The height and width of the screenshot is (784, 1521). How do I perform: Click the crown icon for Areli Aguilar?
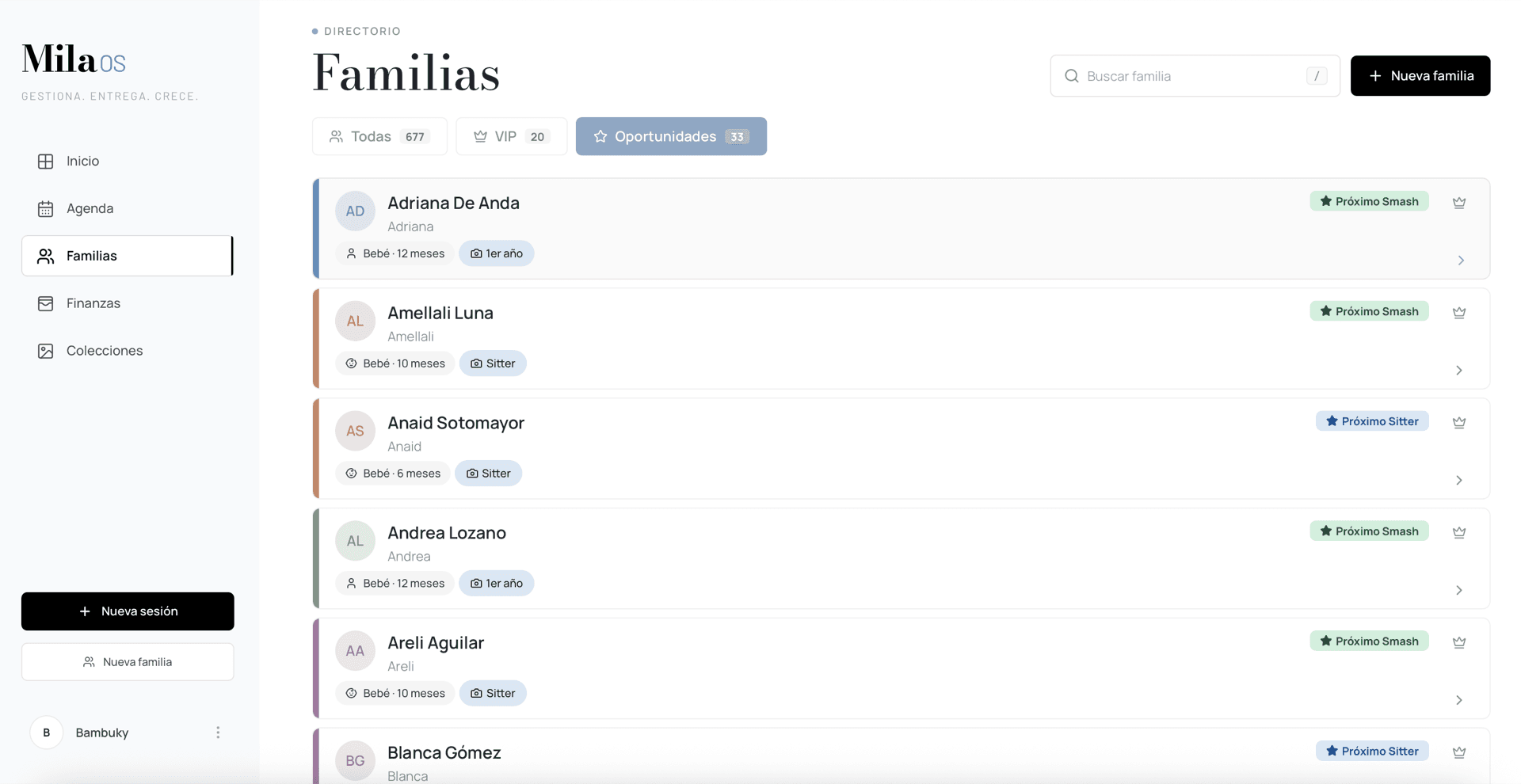(1459, 643)
